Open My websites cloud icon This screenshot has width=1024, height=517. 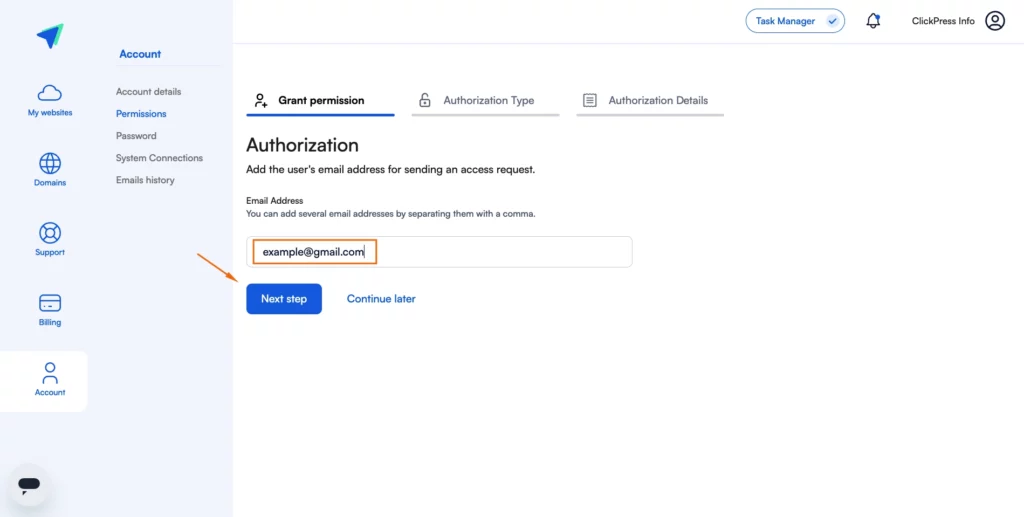click(x=50, y=93)
